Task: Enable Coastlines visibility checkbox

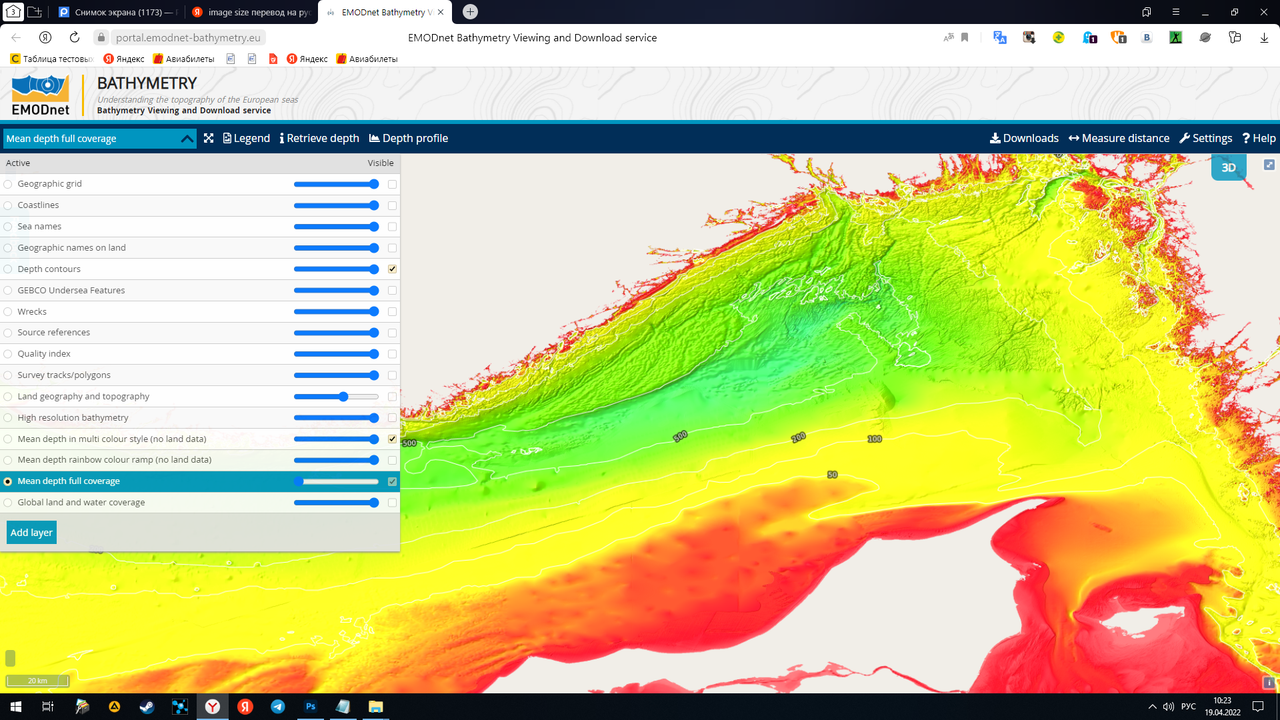Action: 392,205
